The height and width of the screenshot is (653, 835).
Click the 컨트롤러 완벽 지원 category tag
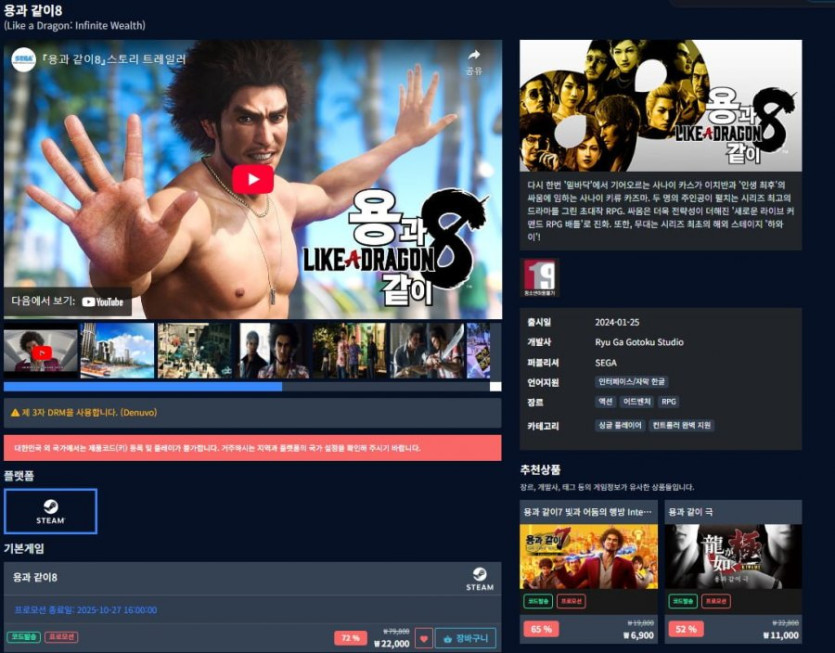click(x=684, y=426)
